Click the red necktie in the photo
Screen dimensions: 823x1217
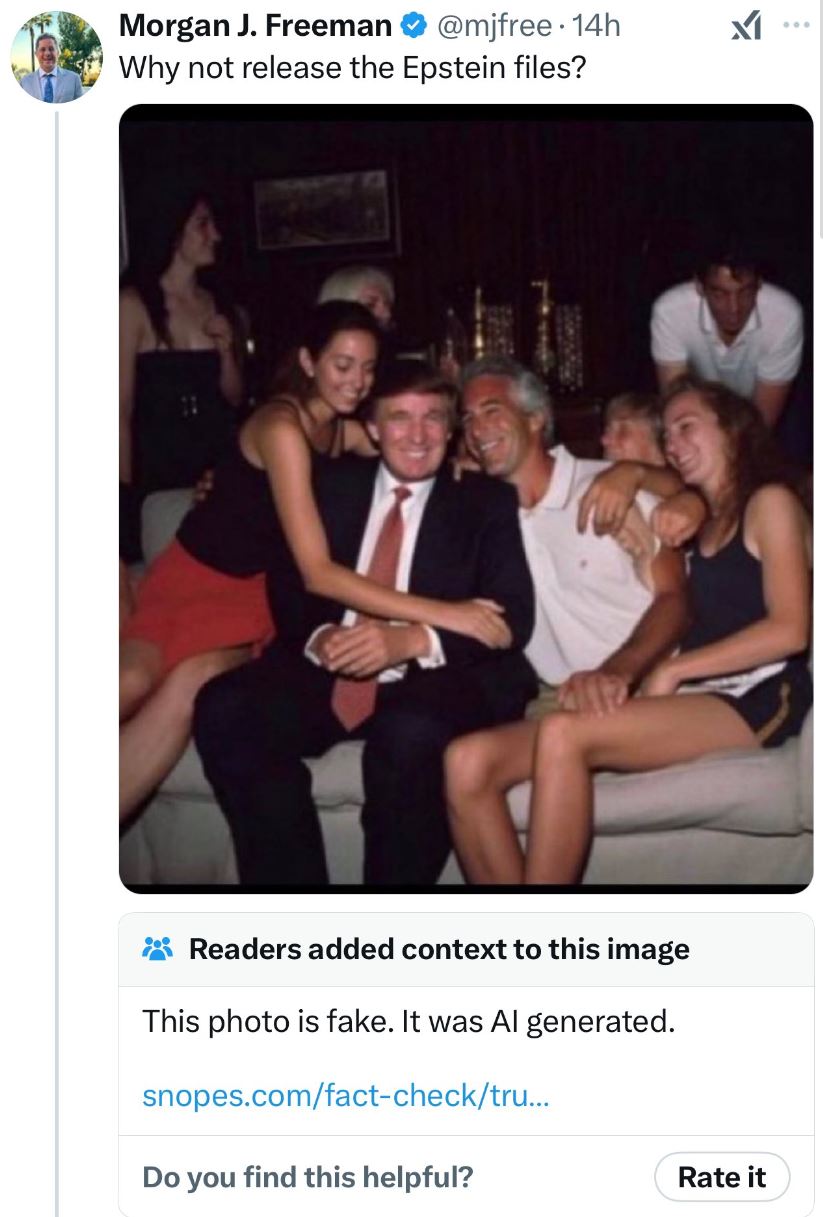pyautogui.click(x=377, y=600)
